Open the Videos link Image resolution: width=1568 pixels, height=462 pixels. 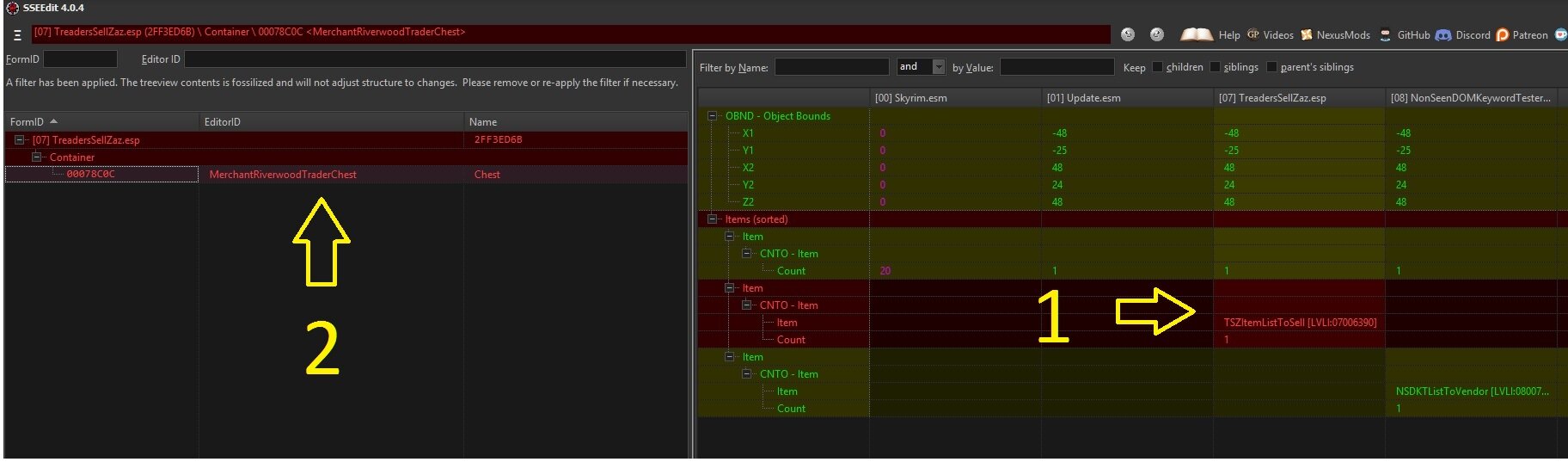(1278, 35)
